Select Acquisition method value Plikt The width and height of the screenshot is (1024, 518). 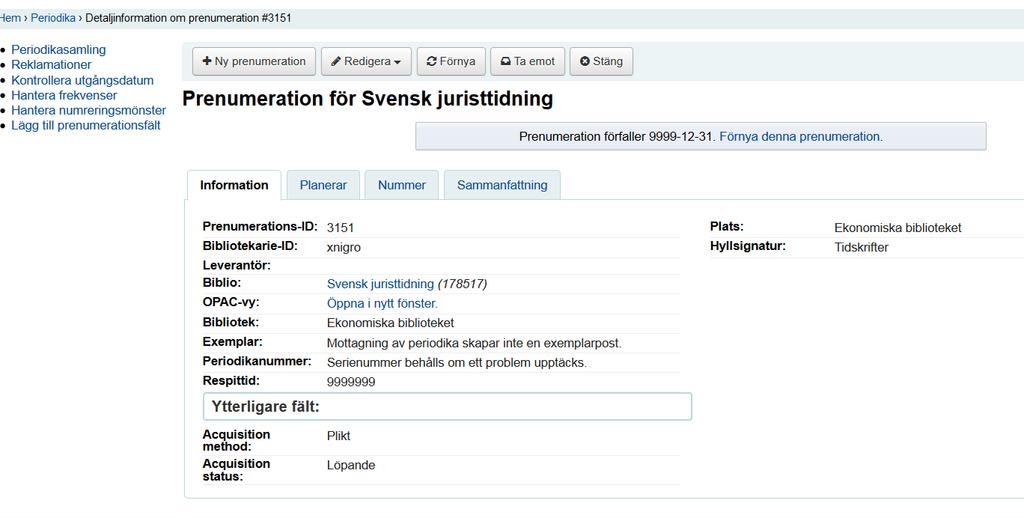click(x=338, y=436)
